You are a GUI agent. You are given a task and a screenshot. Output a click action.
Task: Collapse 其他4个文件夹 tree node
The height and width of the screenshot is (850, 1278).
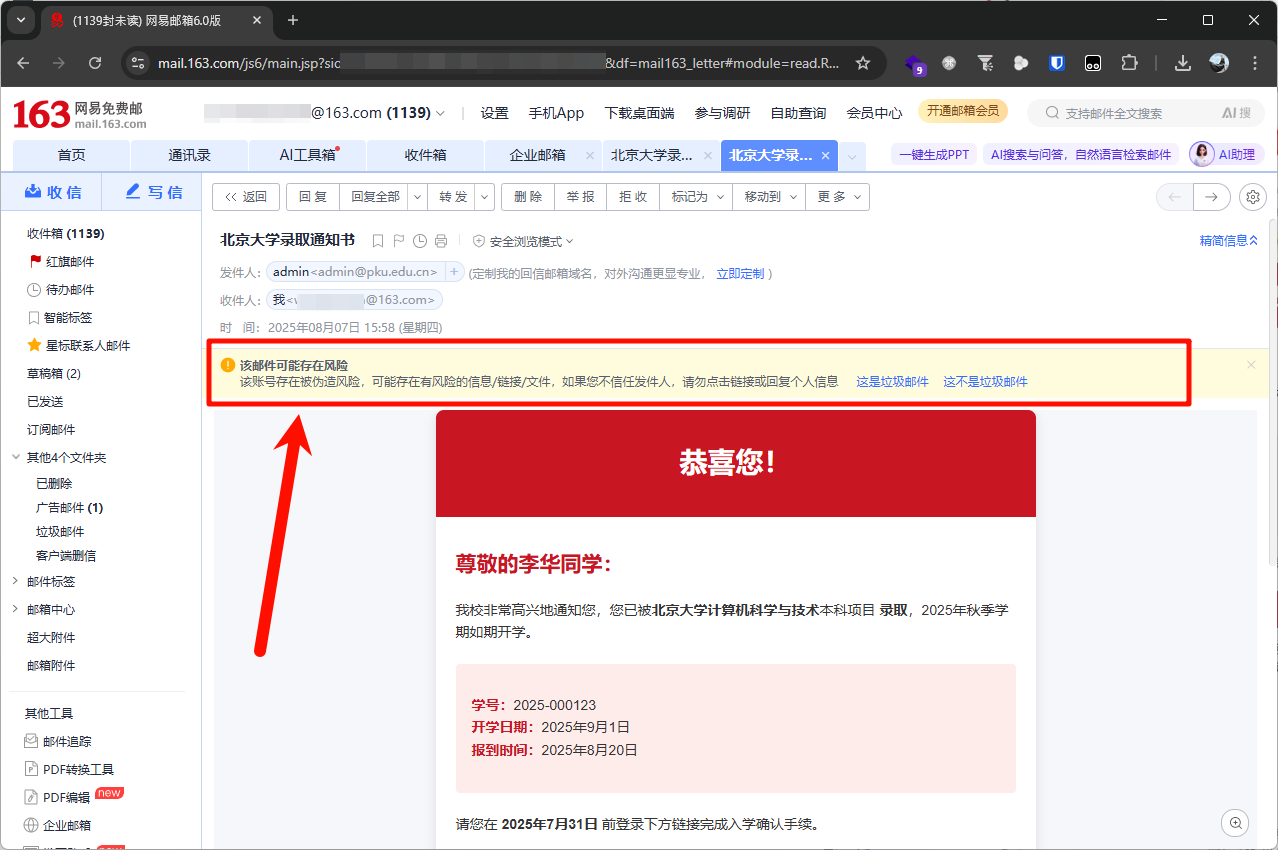pos(15,457)
